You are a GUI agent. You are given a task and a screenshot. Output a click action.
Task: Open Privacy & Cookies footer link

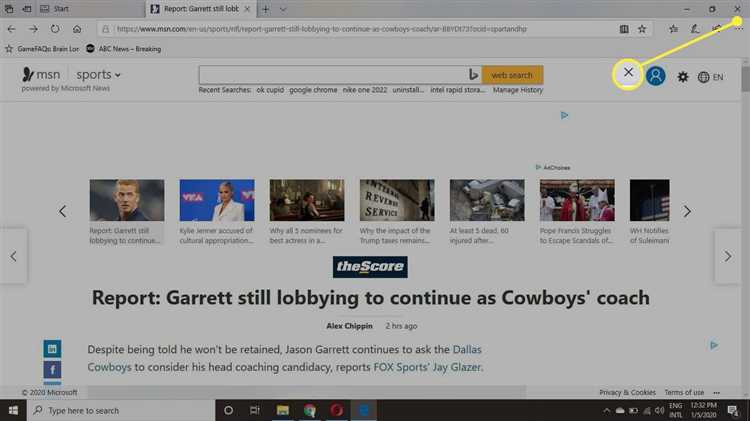628,392
